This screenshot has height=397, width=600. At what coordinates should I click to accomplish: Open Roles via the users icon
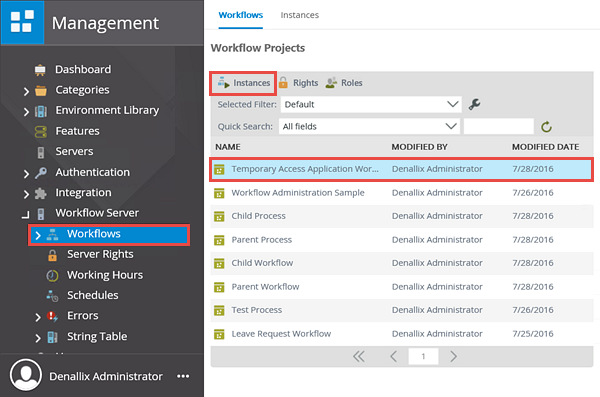click(331, 83)
